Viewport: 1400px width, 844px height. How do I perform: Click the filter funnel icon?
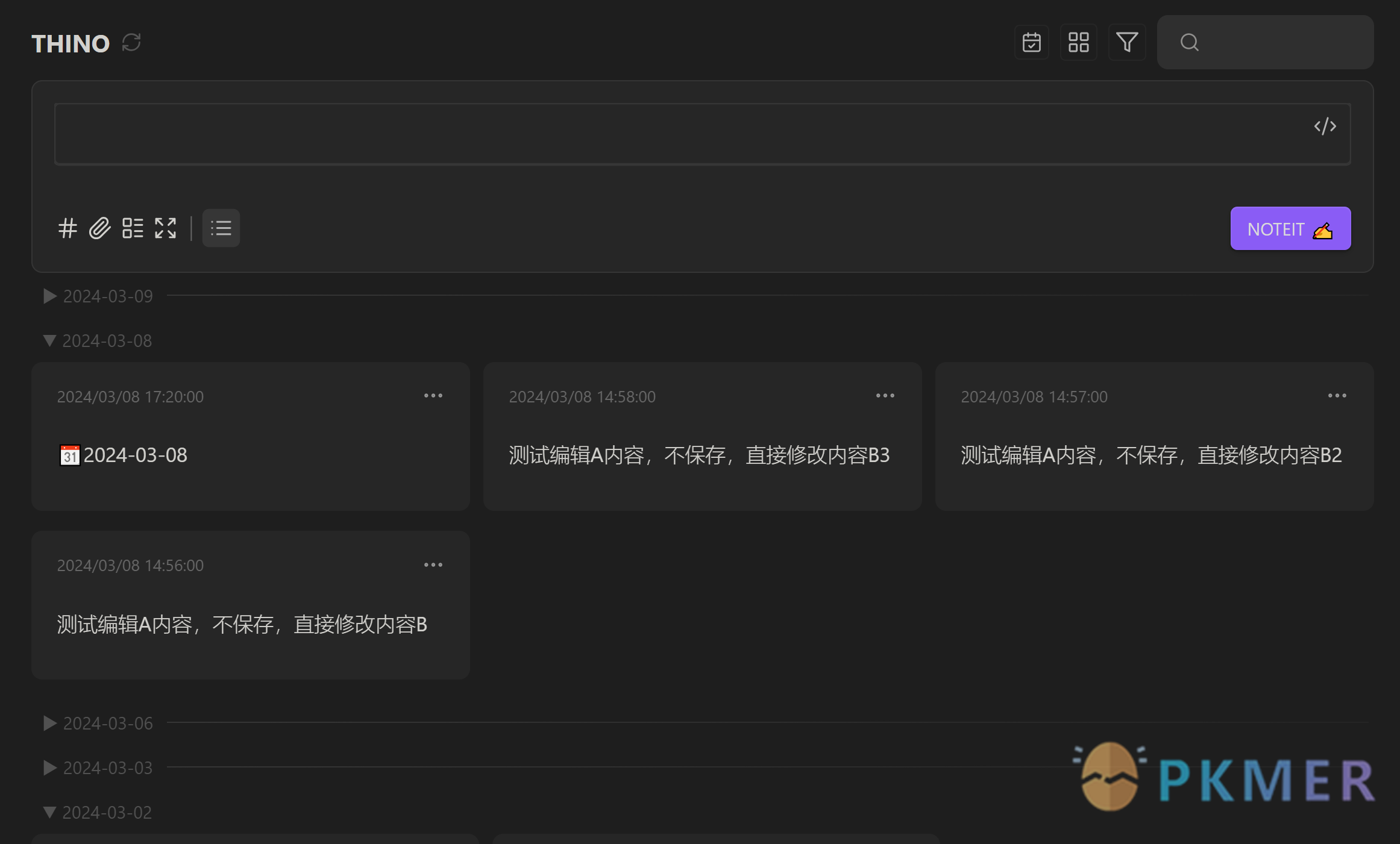click(x=1127, y=42)
